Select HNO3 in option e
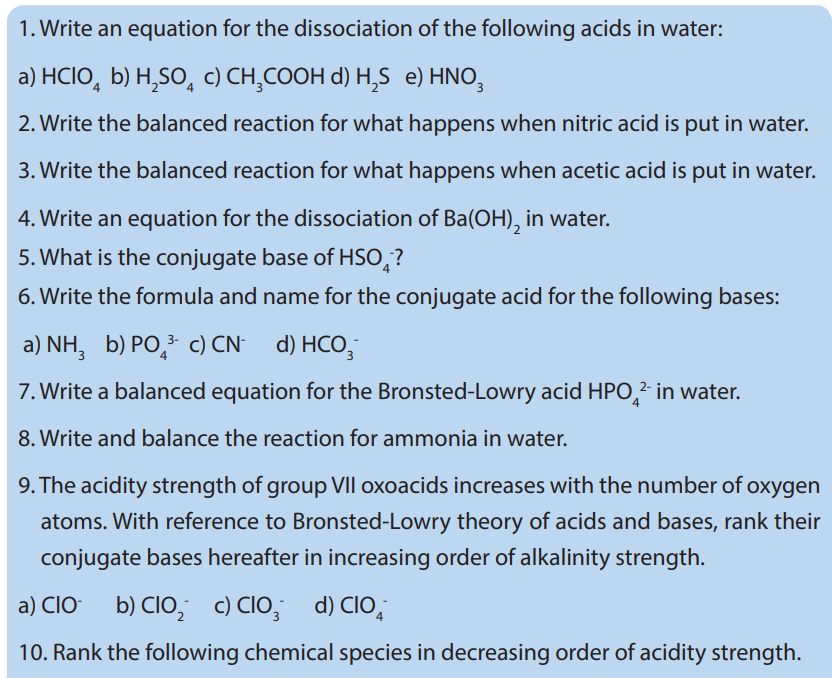Viewport: 832px width, 678px height. [456, 78]
